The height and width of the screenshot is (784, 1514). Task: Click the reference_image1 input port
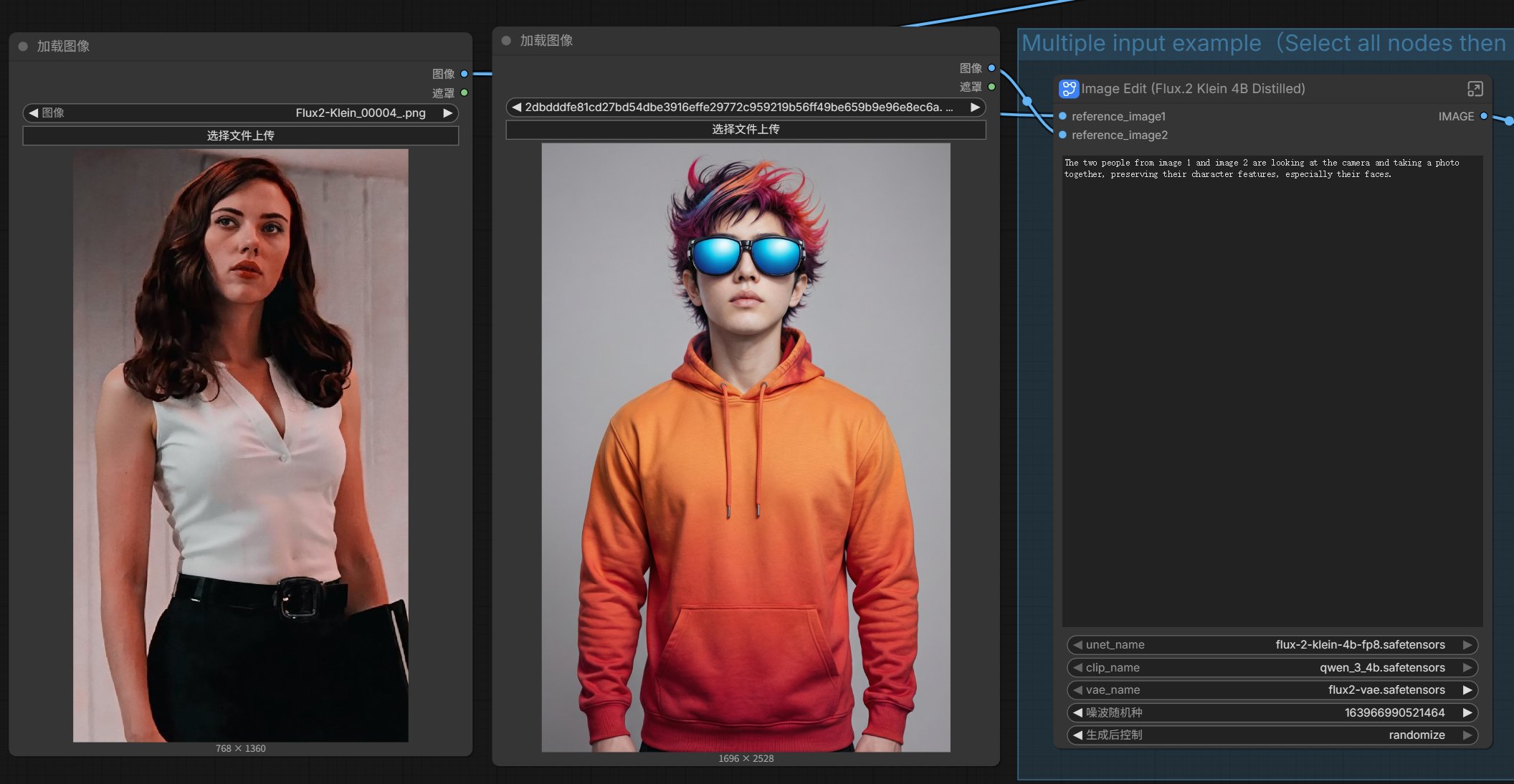[x=1062, y=116]
